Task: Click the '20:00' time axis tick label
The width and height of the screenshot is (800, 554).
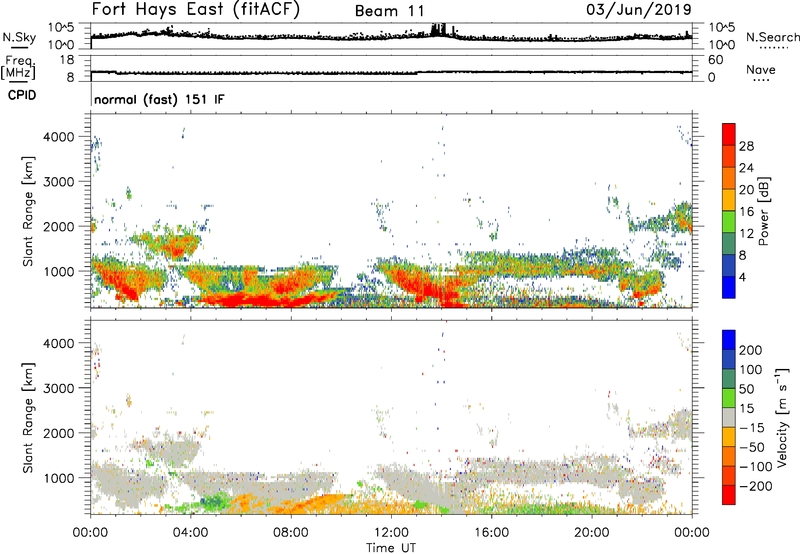Action: click(592, 533)
